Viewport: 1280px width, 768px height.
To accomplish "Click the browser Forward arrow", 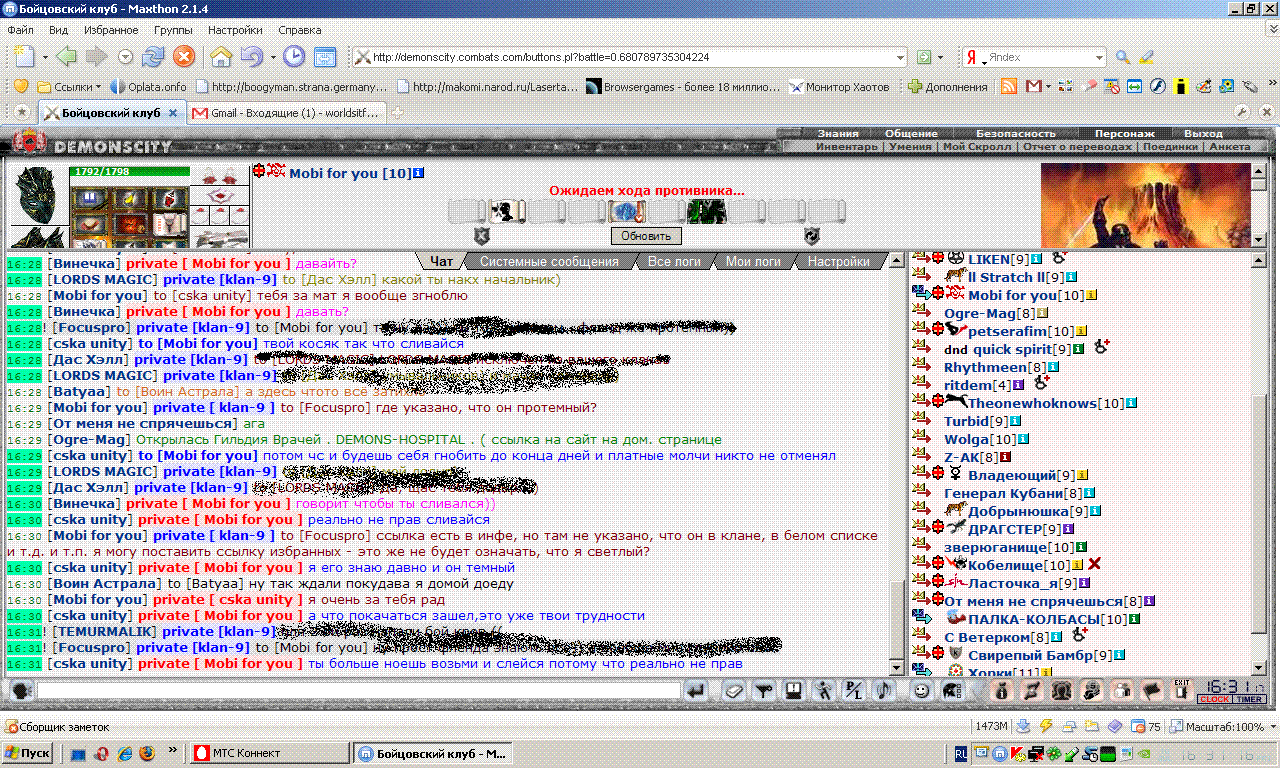I will (96, 57).
